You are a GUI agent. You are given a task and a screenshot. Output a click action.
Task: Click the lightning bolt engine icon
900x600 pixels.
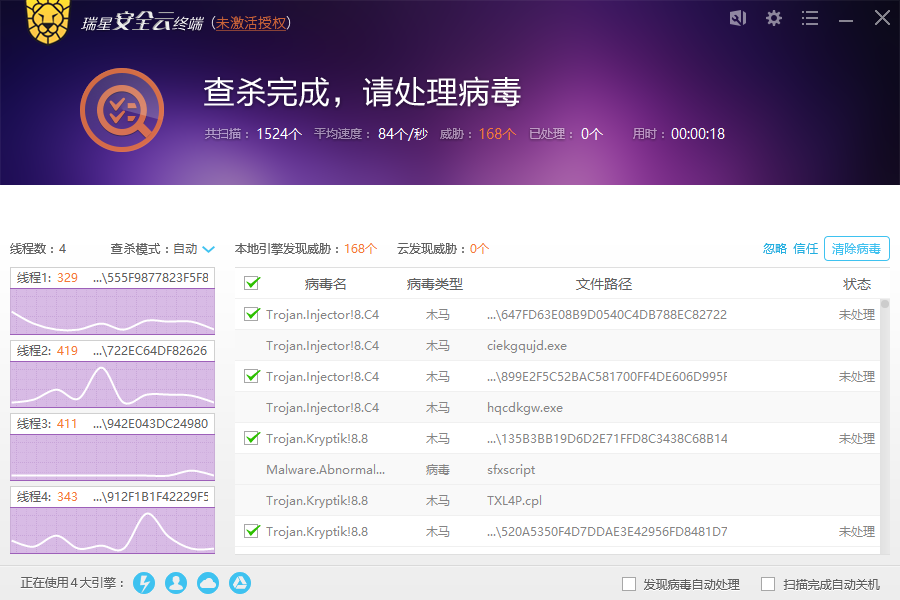click(144, 583)
